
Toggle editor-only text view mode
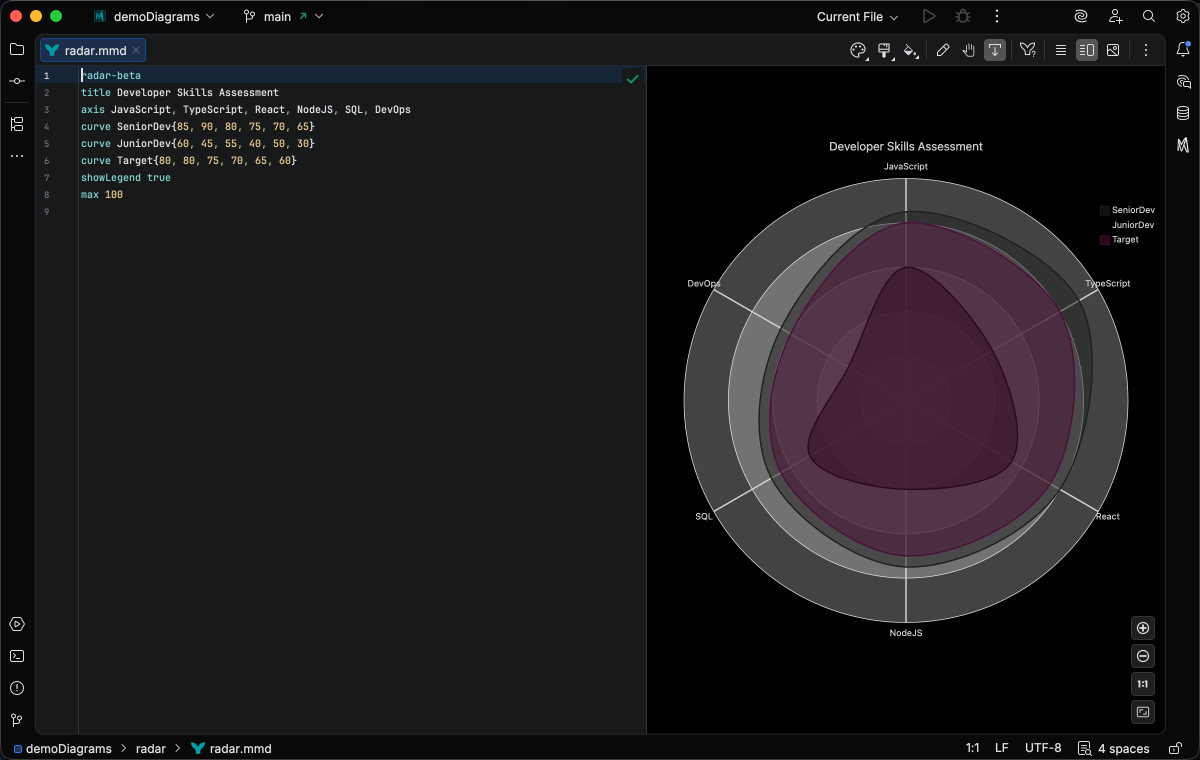(x=1060, y=50)
